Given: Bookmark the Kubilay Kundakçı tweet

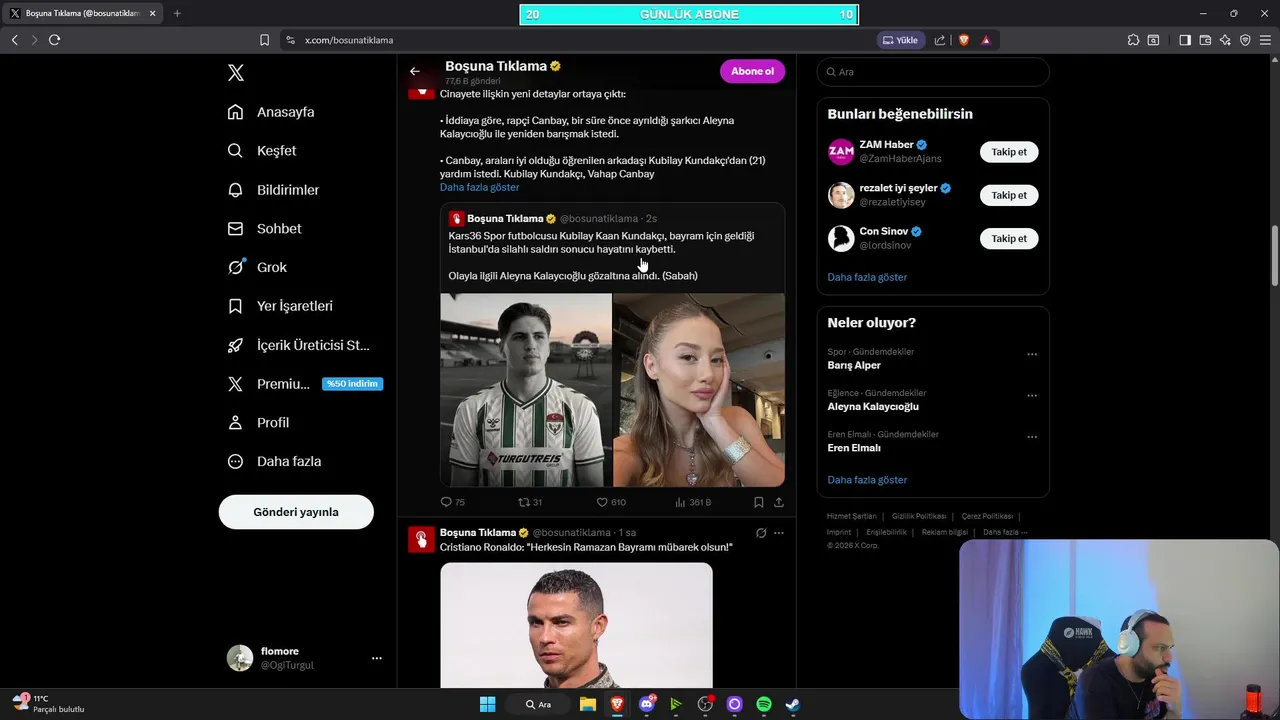Looking at the screenshot, I should 759,502.
